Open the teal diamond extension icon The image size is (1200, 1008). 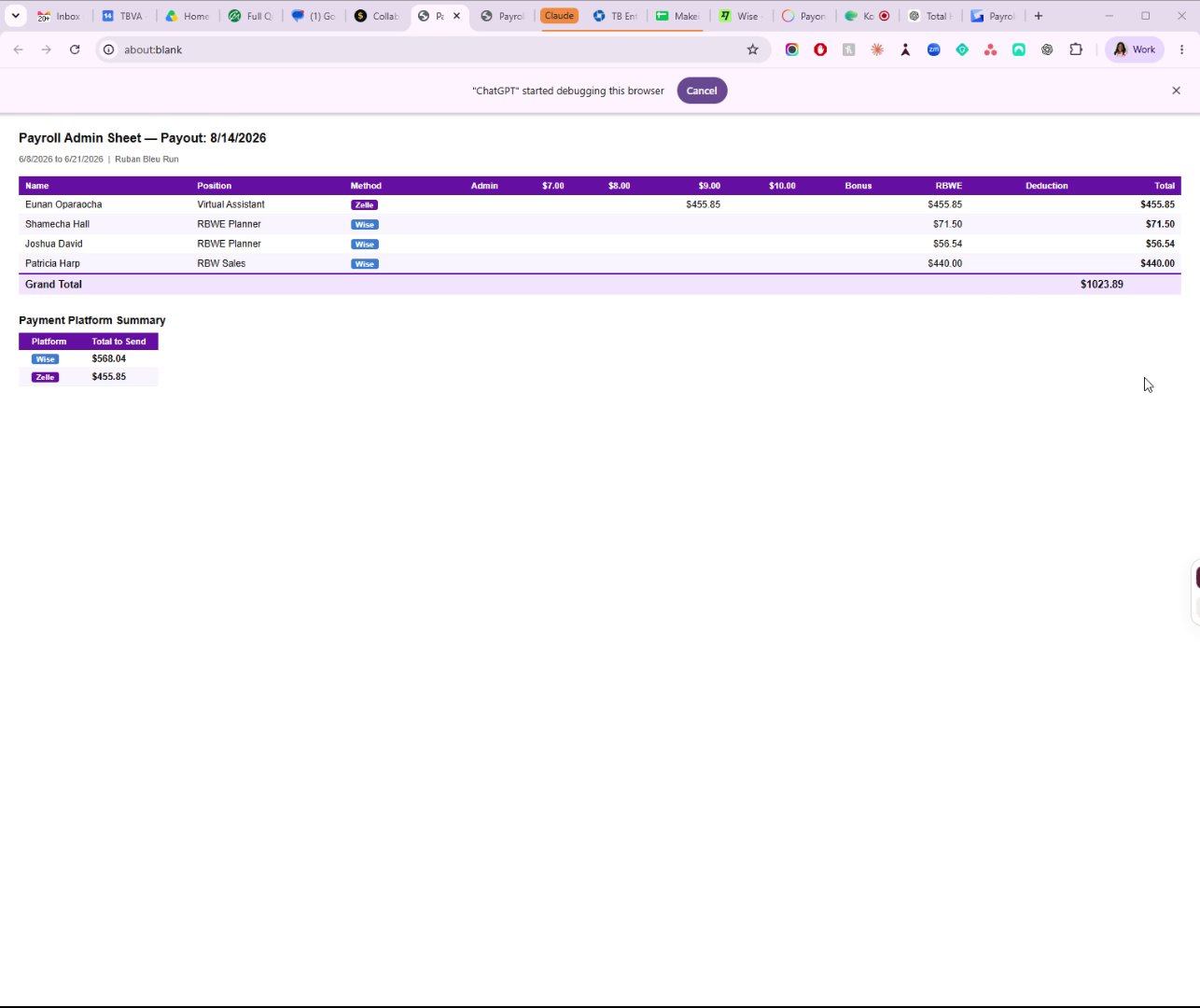tap(962, 49)
